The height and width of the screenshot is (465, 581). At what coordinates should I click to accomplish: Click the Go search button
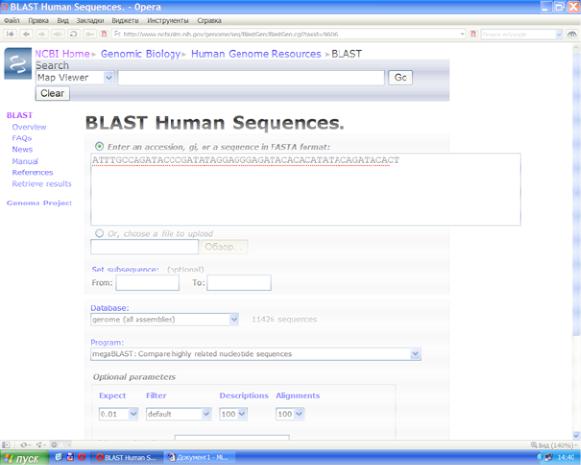(x=400, y=77)
